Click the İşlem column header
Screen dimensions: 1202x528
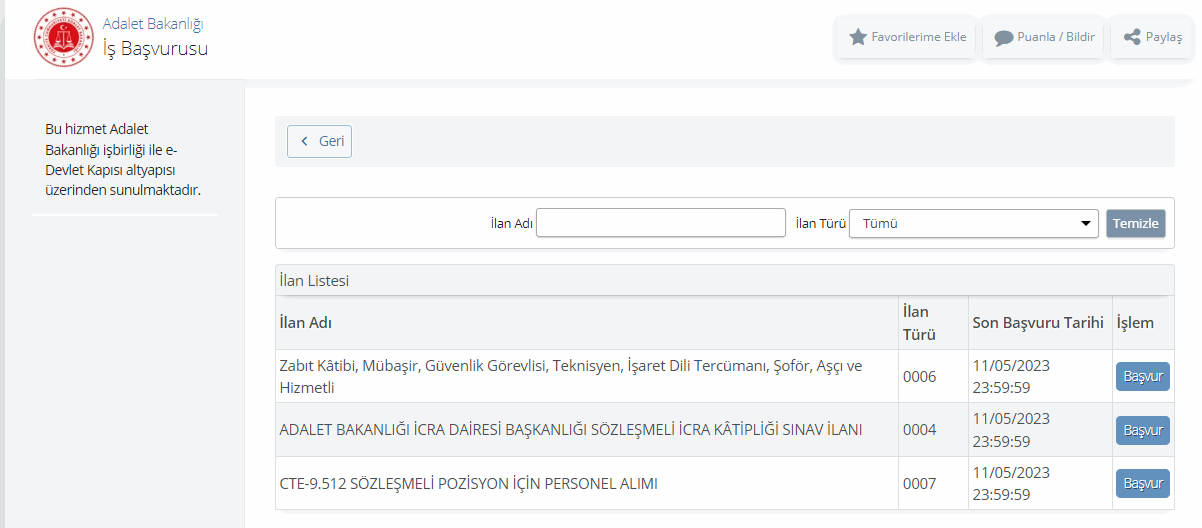tap(1135, 323)
